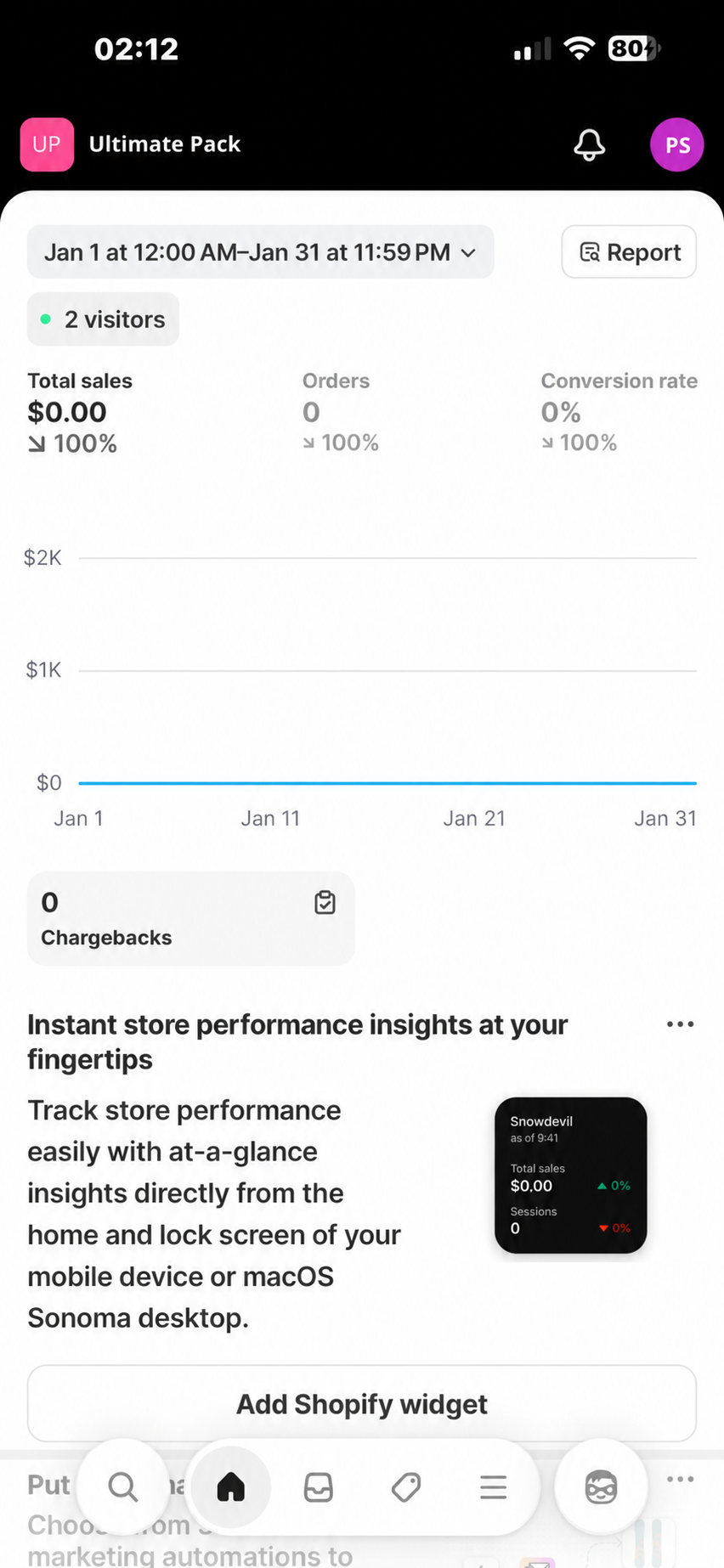Open options for the insights card

click(x=680, y=1024)
